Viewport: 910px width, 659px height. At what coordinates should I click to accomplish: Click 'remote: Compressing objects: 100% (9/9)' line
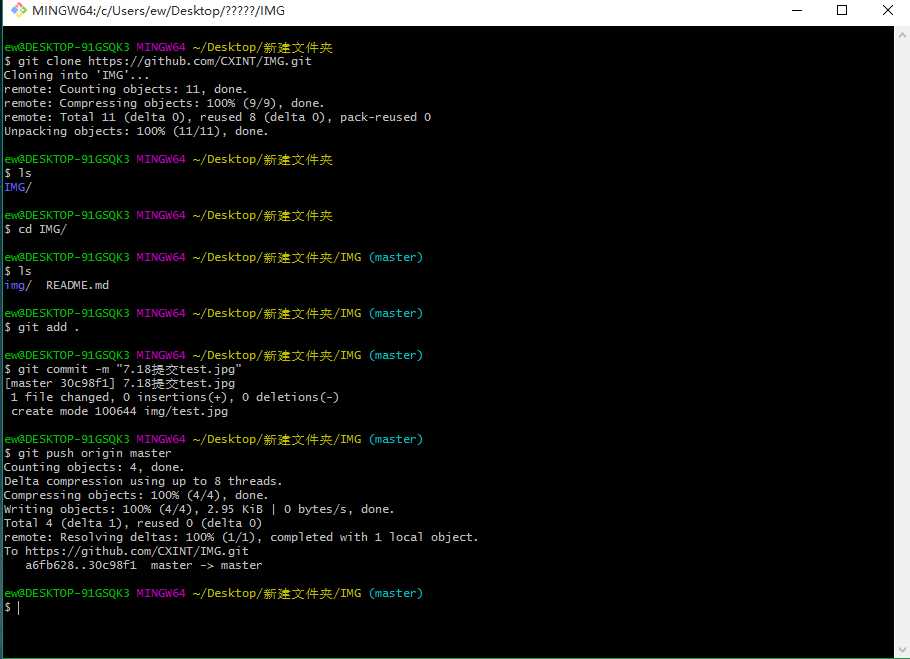click(x=164, y=103)
